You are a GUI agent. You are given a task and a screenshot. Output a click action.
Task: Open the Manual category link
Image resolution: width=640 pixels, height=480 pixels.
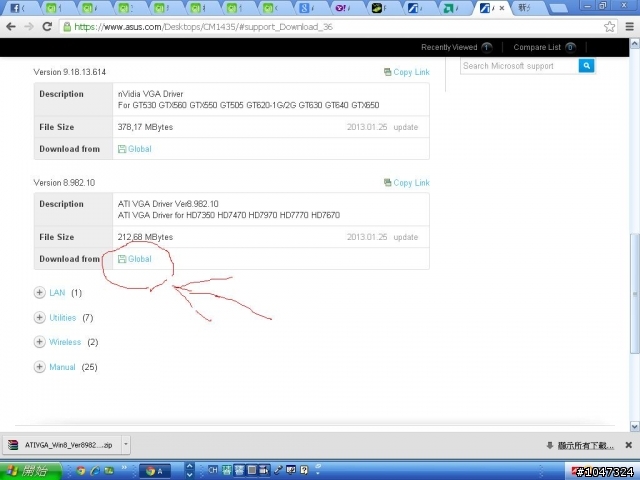coord(62,367)
